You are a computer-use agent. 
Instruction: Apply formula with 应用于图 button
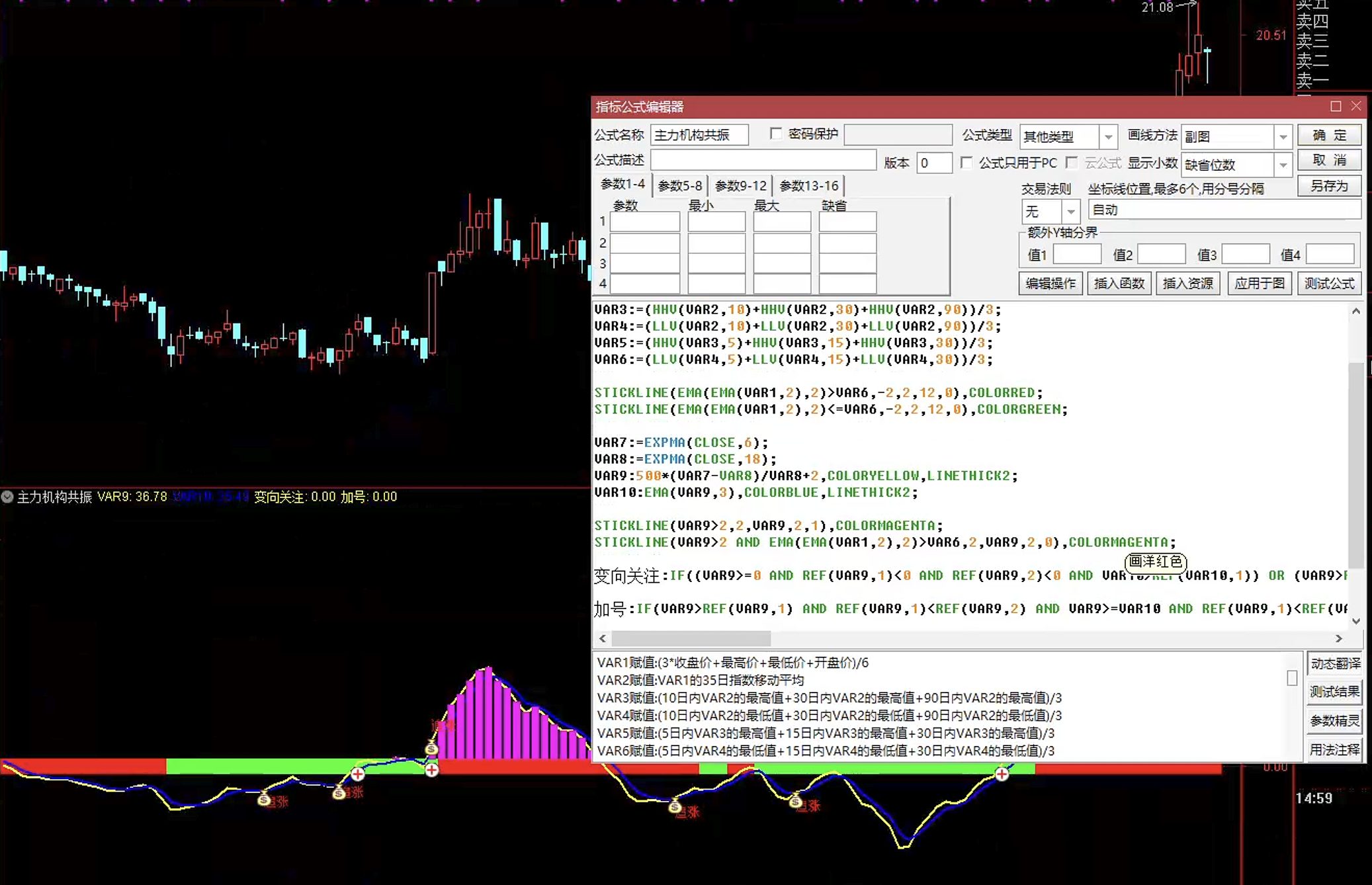(x=1260, y=284)
